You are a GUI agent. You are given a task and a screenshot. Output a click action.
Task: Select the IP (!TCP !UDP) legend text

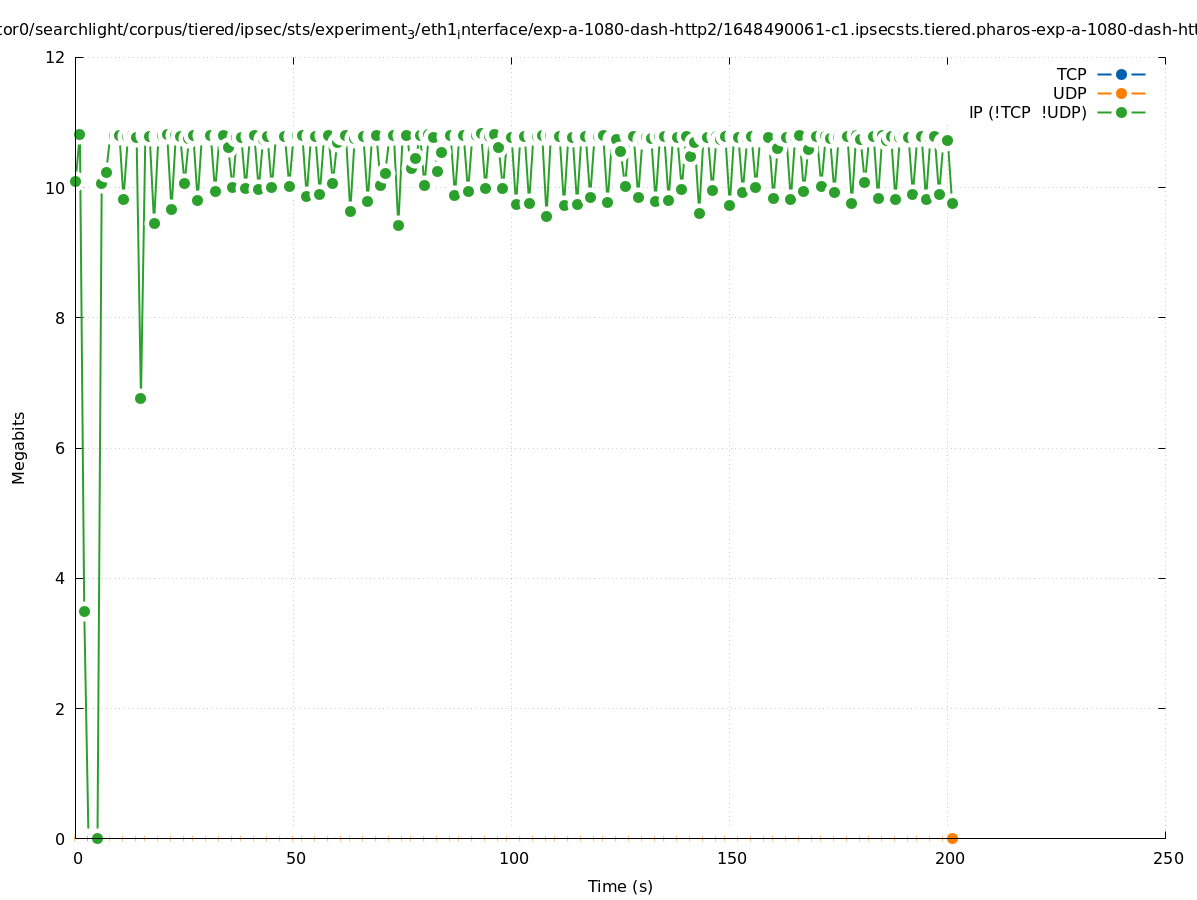pyautogui.click(x=1027, y=112)
